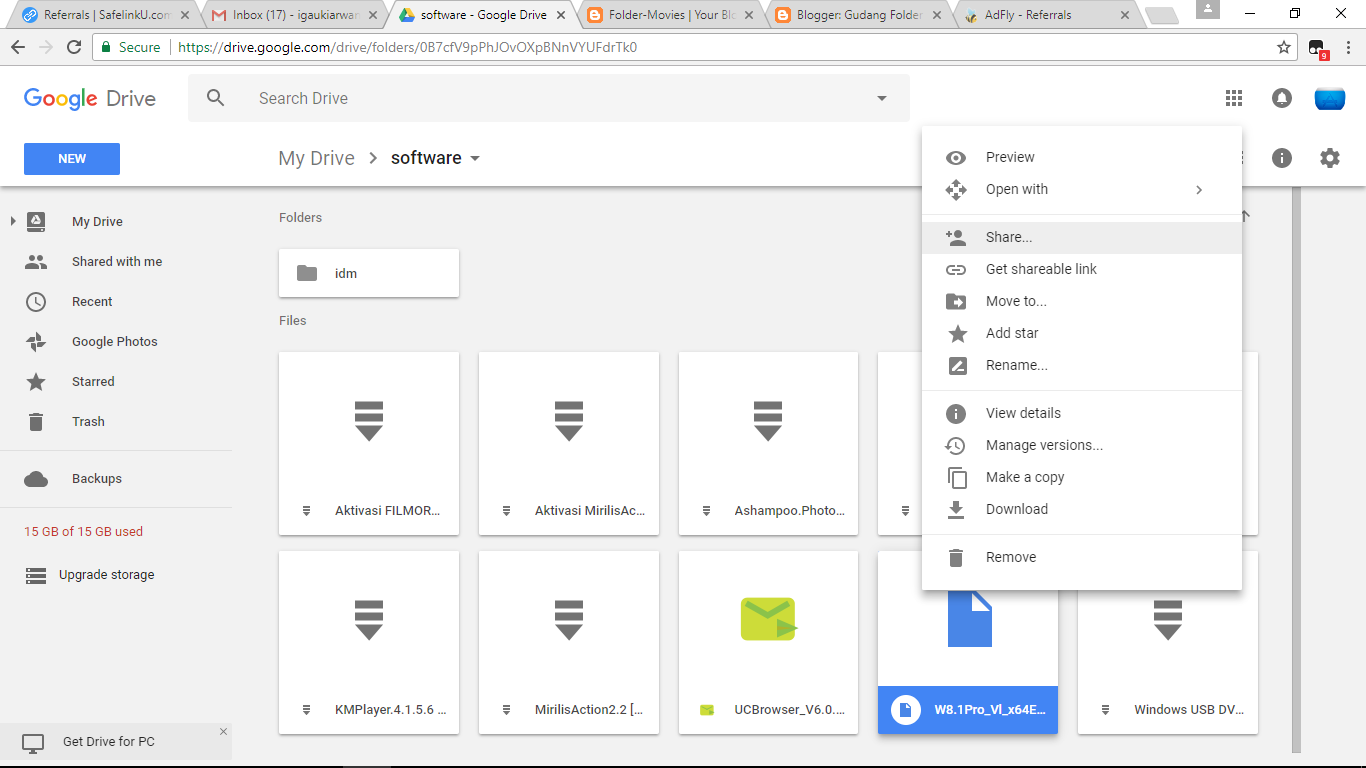Click the history icon beside Manage versions

[956, 445]
